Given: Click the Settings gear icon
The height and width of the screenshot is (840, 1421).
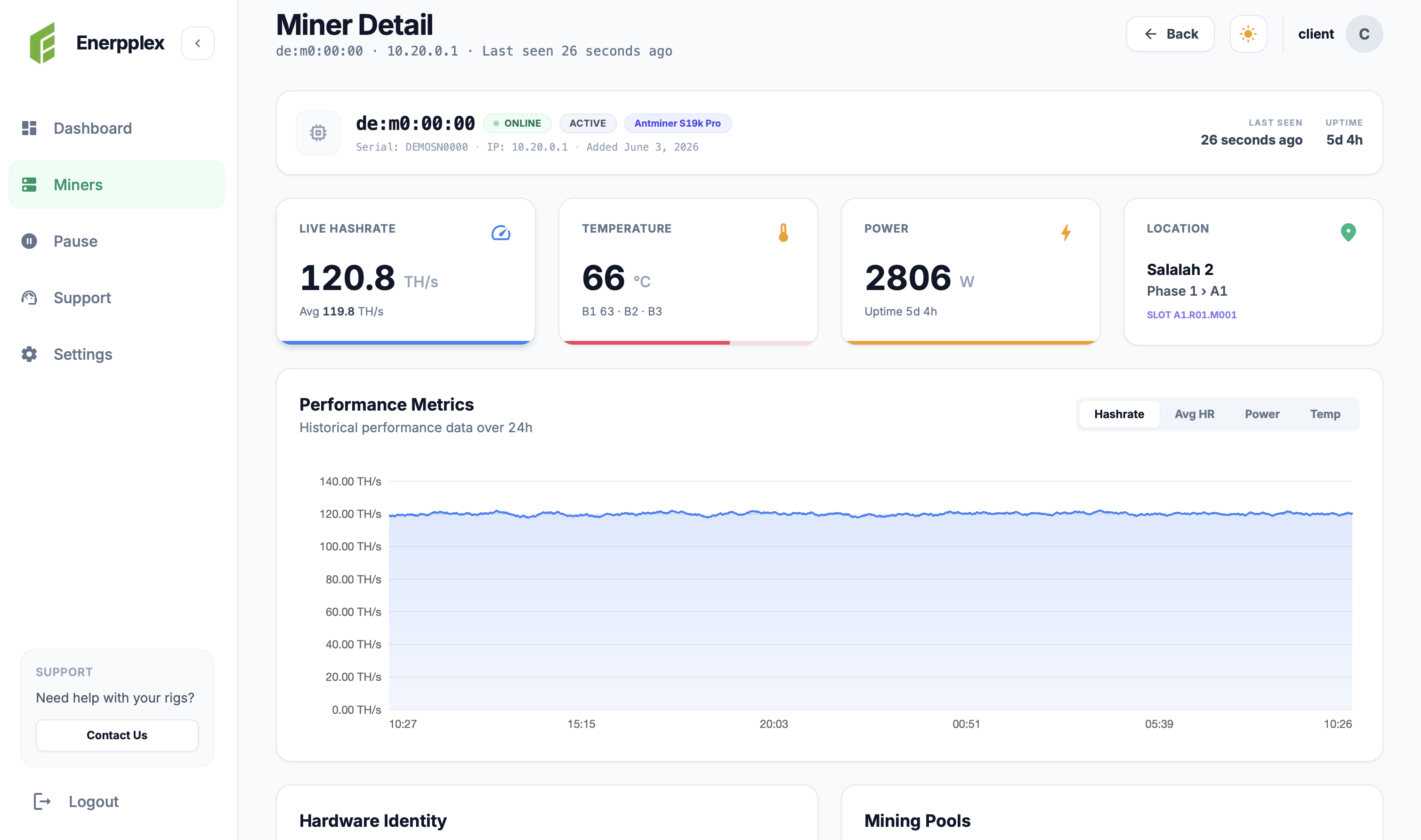Looking at the screenshot, I should pos(29,355).
